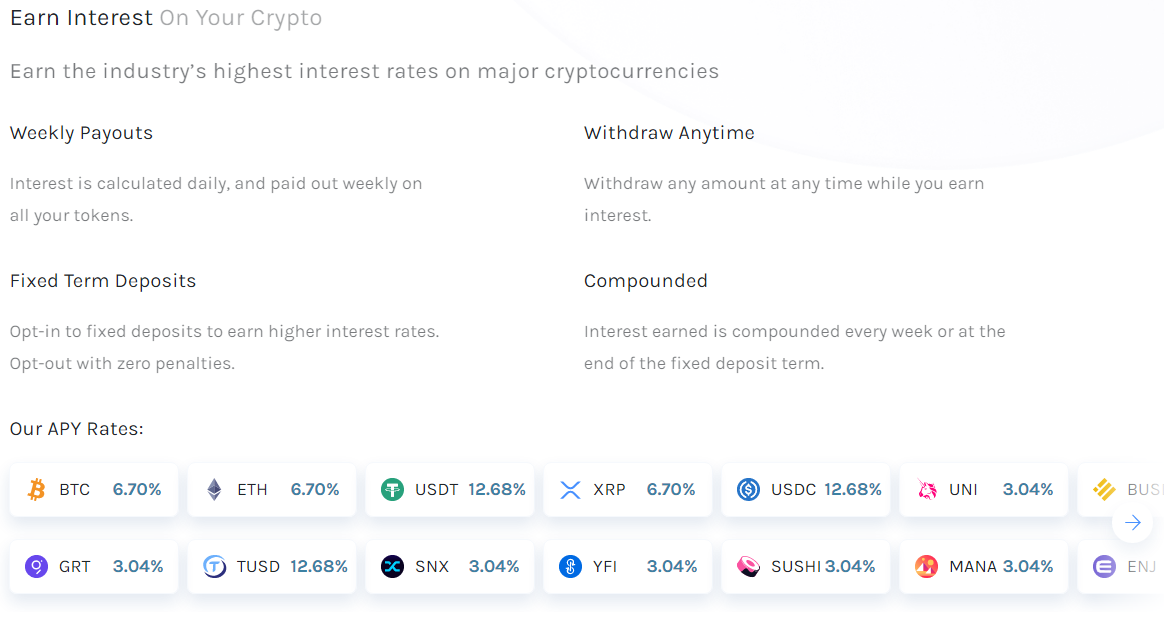This screenshot has width=1164, height=617.
Task: Select the Synthetix SNX icon
Action: click(393, 566)
